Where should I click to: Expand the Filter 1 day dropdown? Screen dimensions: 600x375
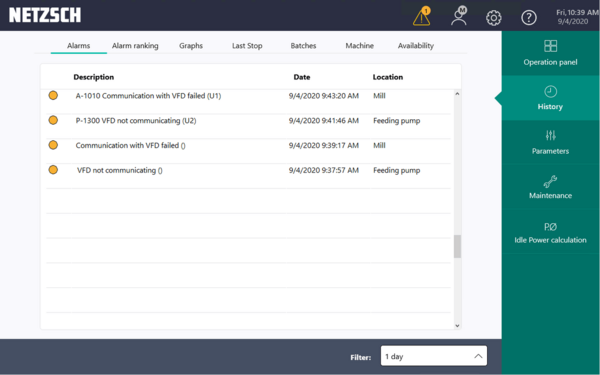[x=434, y=356]
